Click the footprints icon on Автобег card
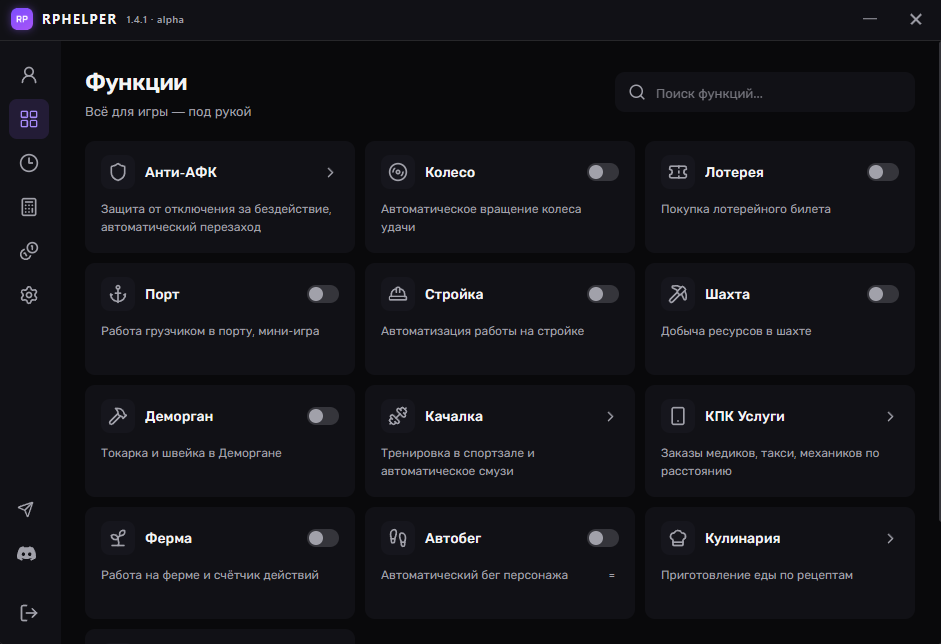941x644 pixels. click(x=398, y=538)
